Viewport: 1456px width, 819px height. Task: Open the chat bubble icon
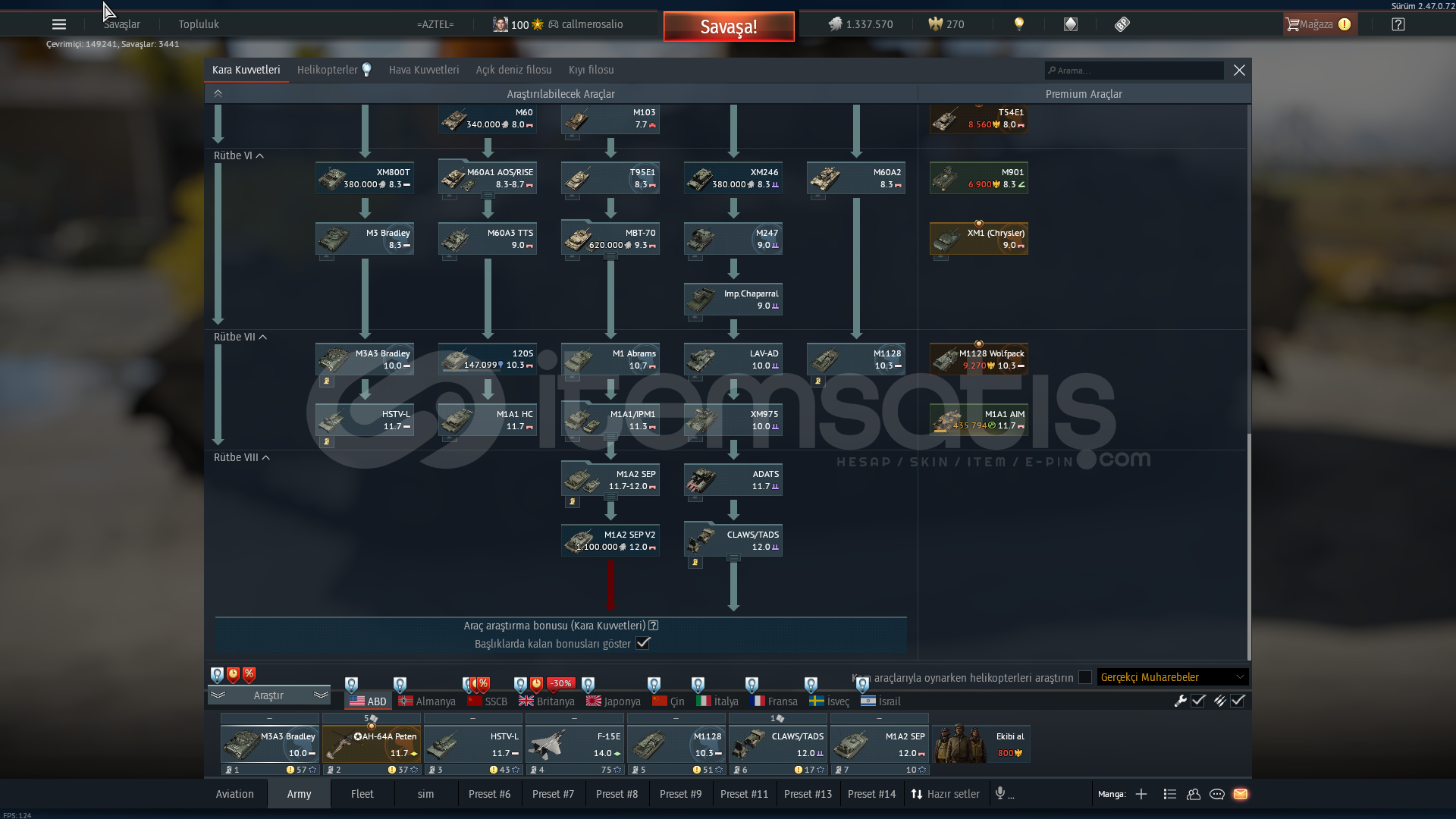[x=1217, y=794]
